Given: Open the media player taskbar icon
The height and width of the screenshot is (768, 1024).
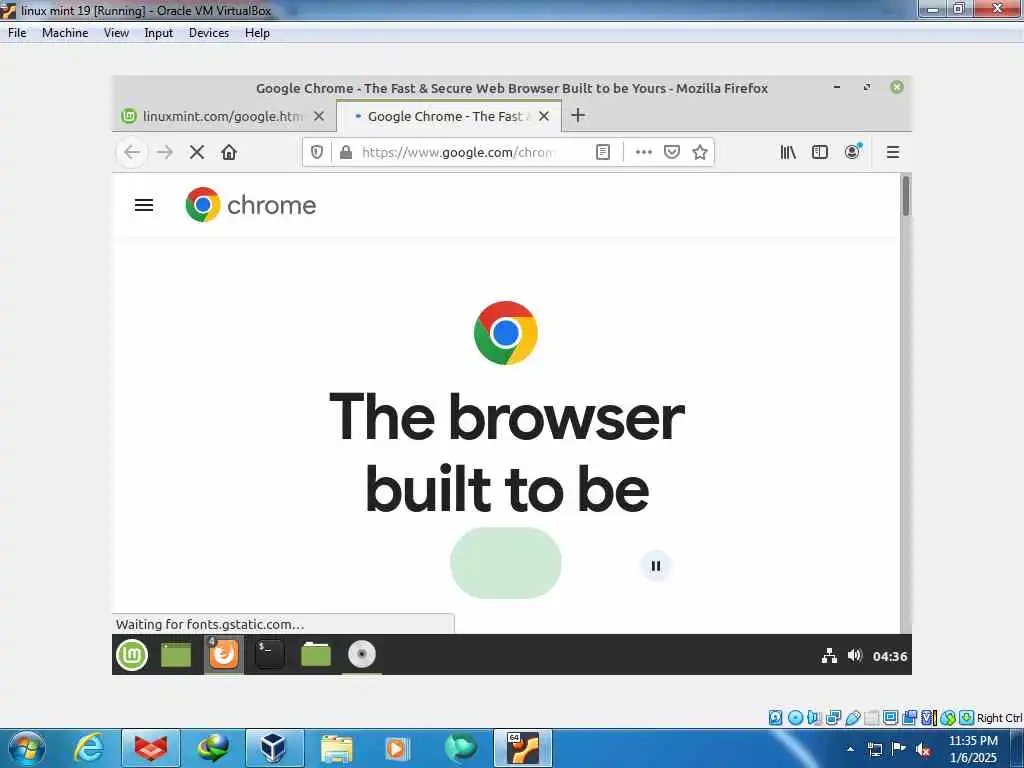Looking at the screenshot, I should click(396, 748).
